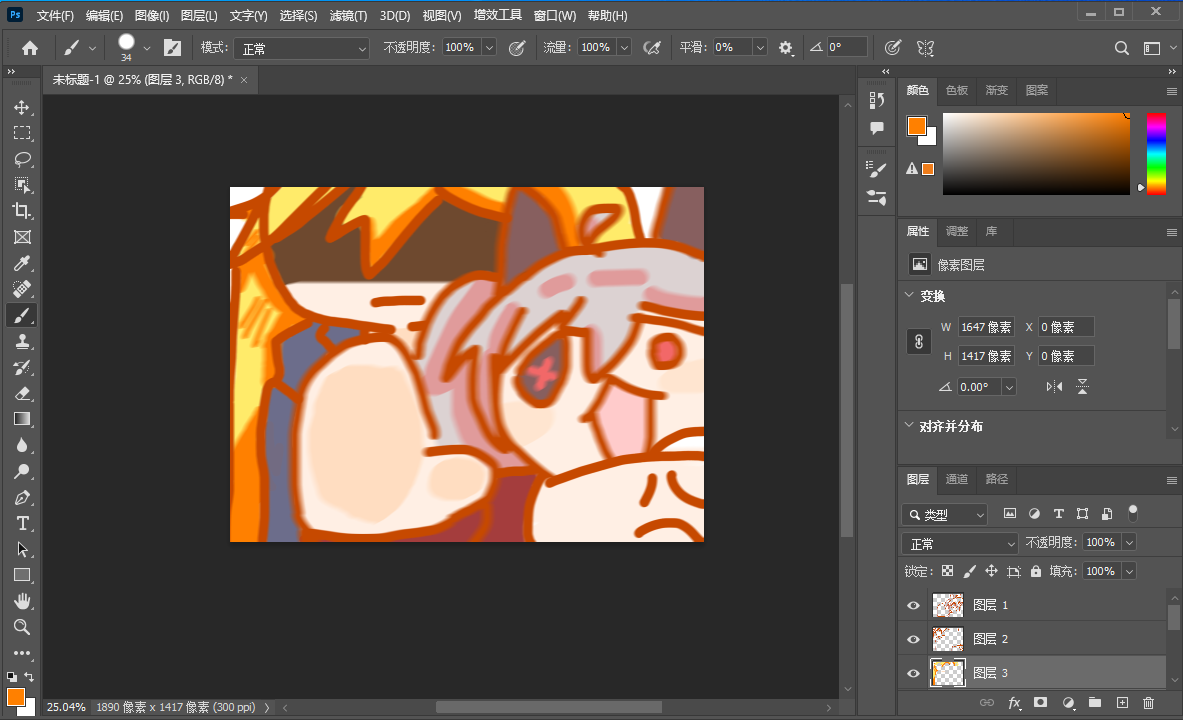
Task: Select the Eraser tool
Action: click(22, 393)
